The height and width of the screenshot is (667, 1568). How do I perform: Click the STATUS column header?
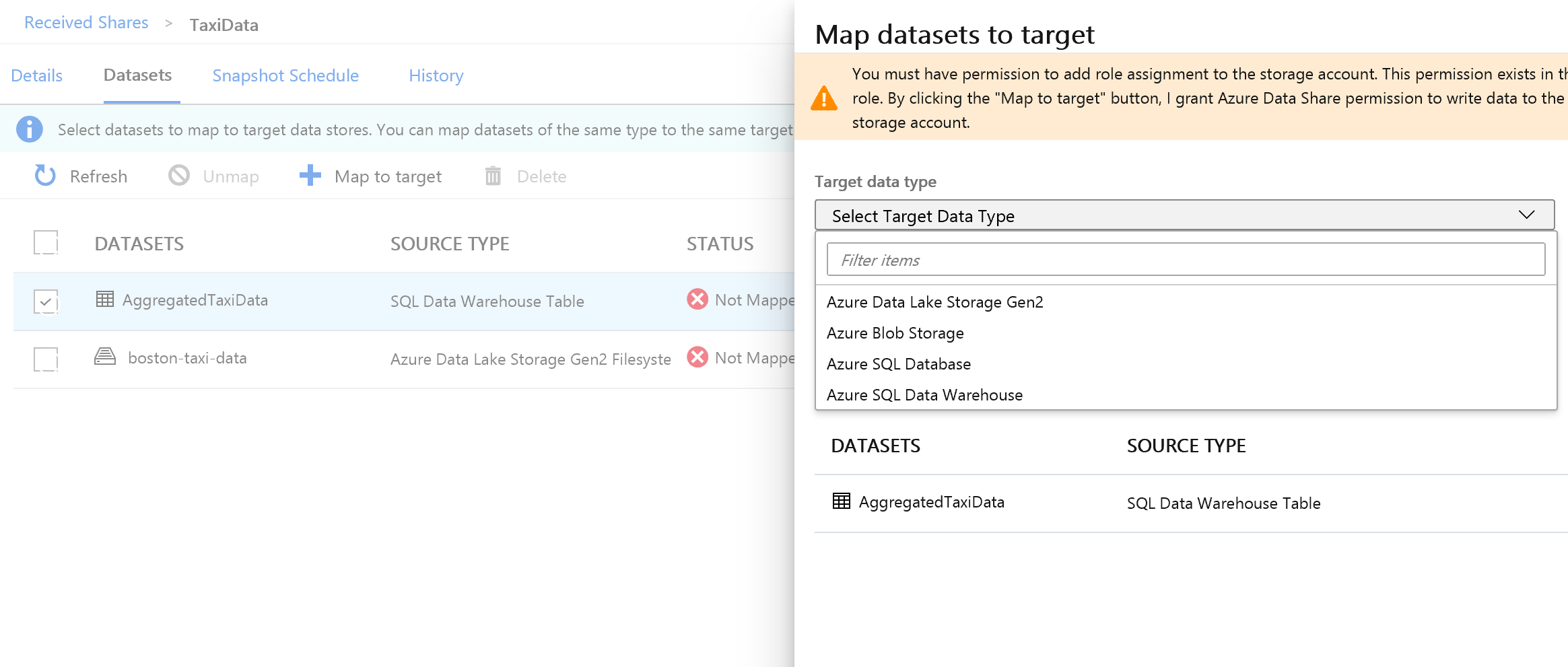720,244
